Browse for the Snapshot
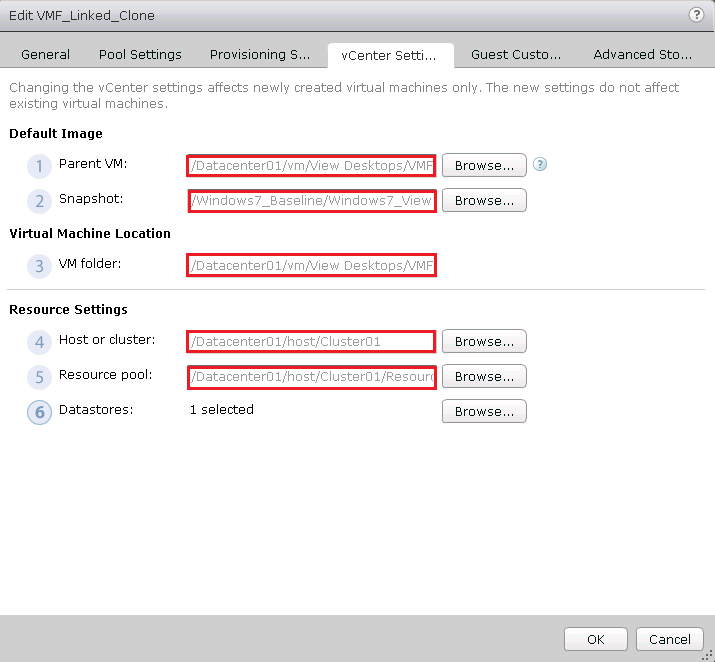 pos(484,200)
